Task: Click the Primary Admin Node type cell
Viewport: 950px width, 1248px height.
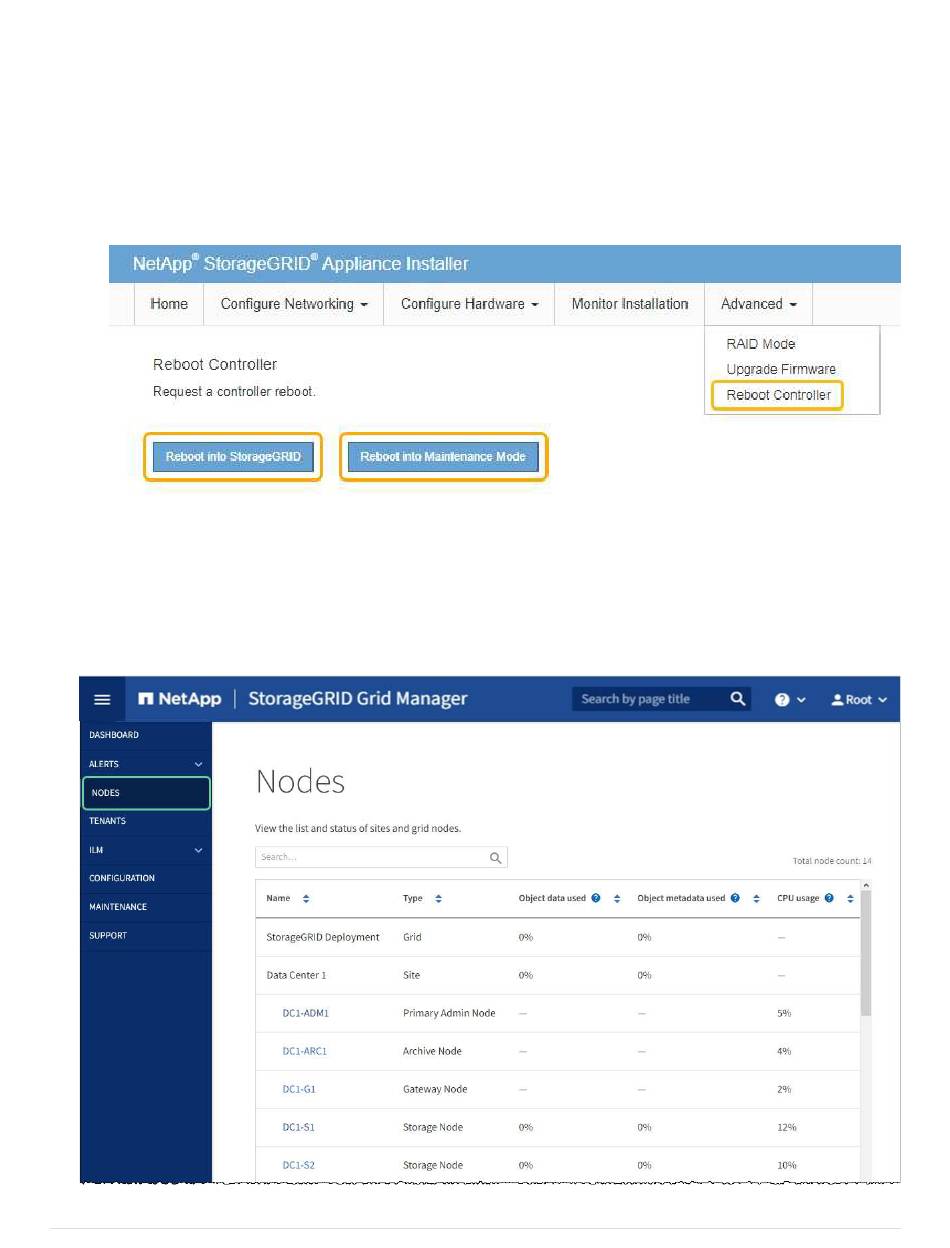Action: point(449,1013)
